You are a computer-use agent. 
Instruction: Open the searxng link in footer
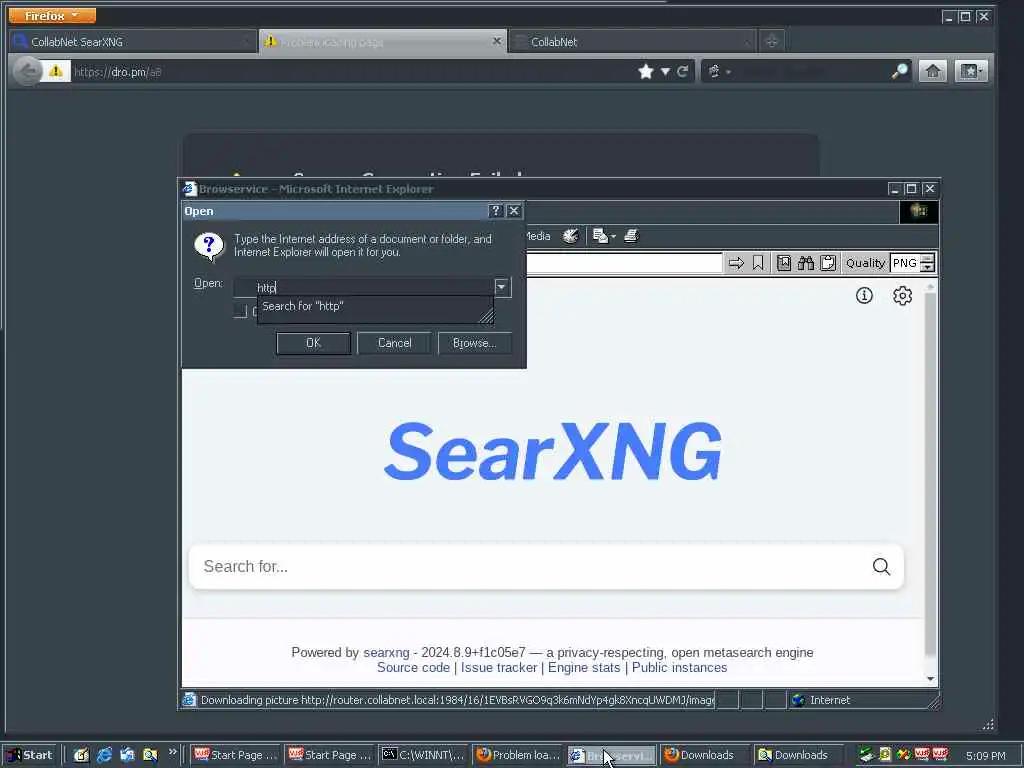click(386, 652)
